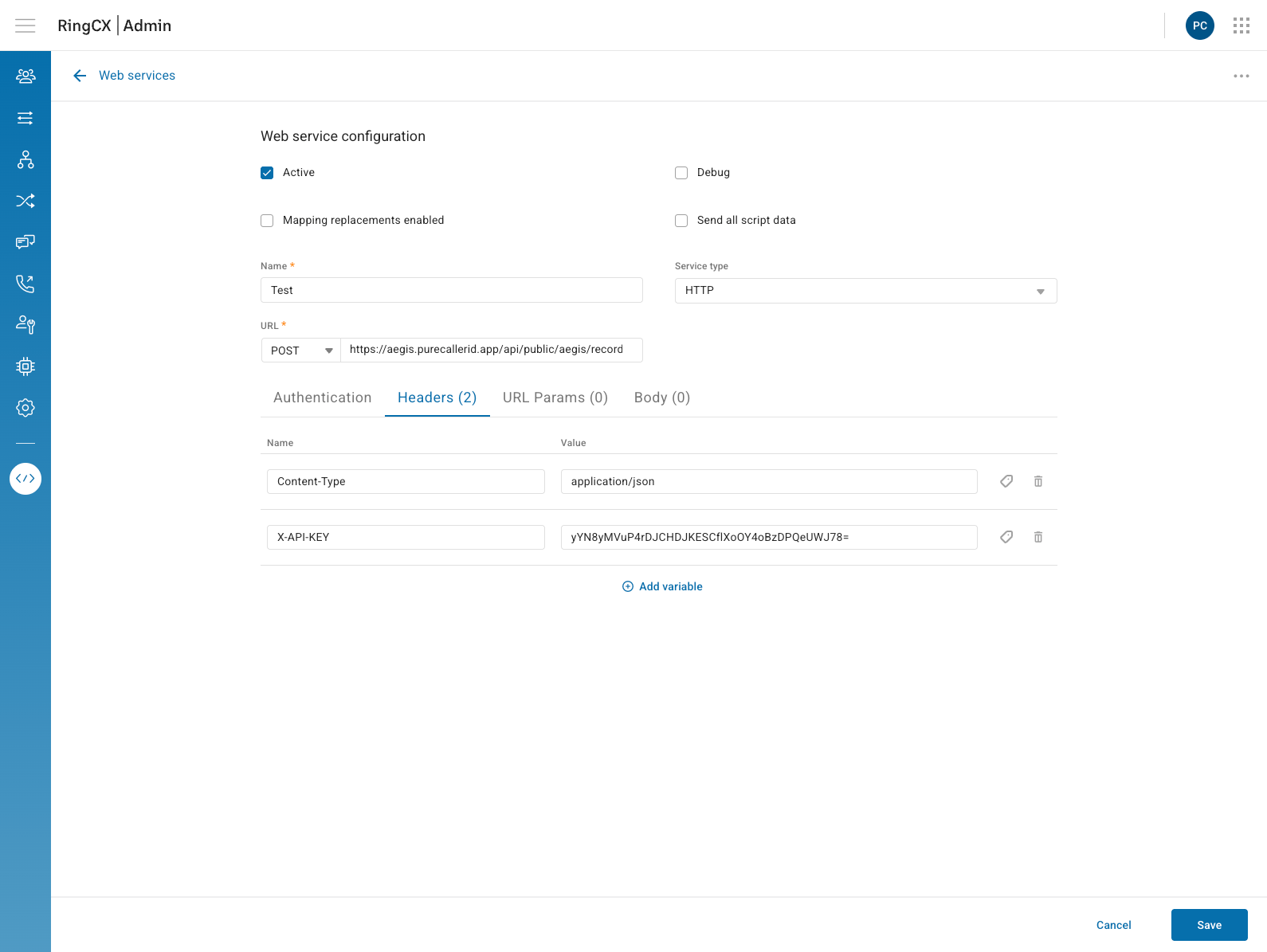The width and height of the screenshot is (1267, 952).
Task: Switch to the Body (0) tab
Action: point(662,398)
